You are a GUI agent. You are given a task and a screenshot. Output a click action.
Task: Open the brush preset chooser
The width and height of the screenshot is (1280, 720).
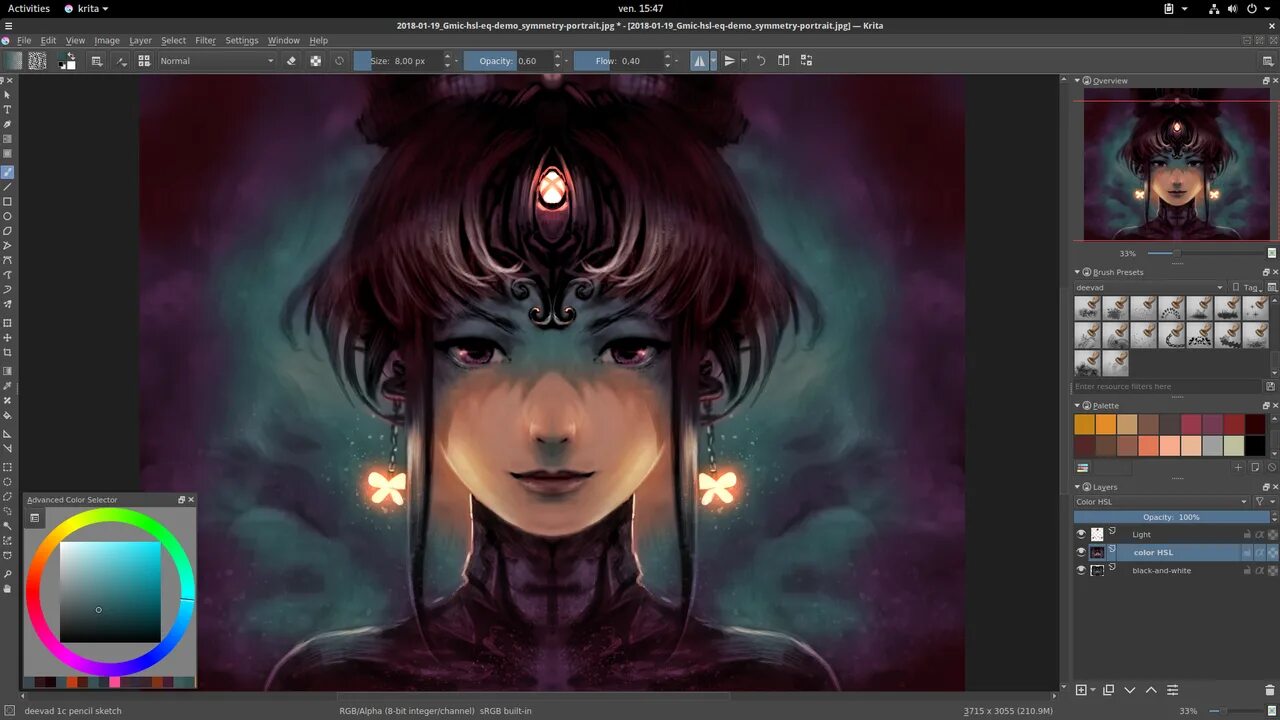pos(144,61)
